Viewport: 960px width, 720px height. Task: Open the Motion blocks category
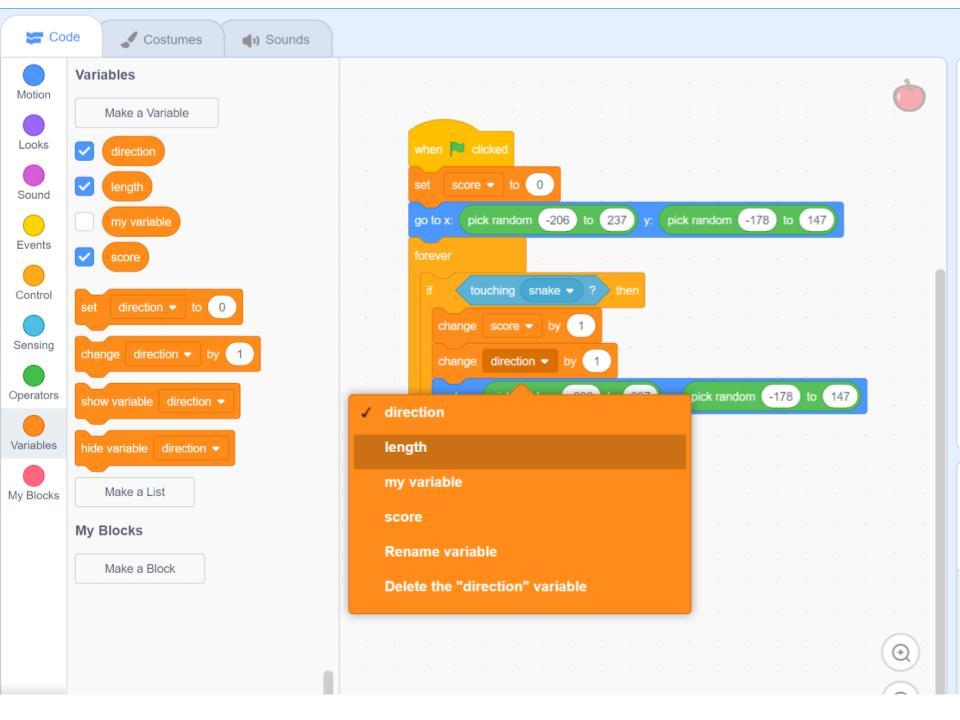[34, 83]
